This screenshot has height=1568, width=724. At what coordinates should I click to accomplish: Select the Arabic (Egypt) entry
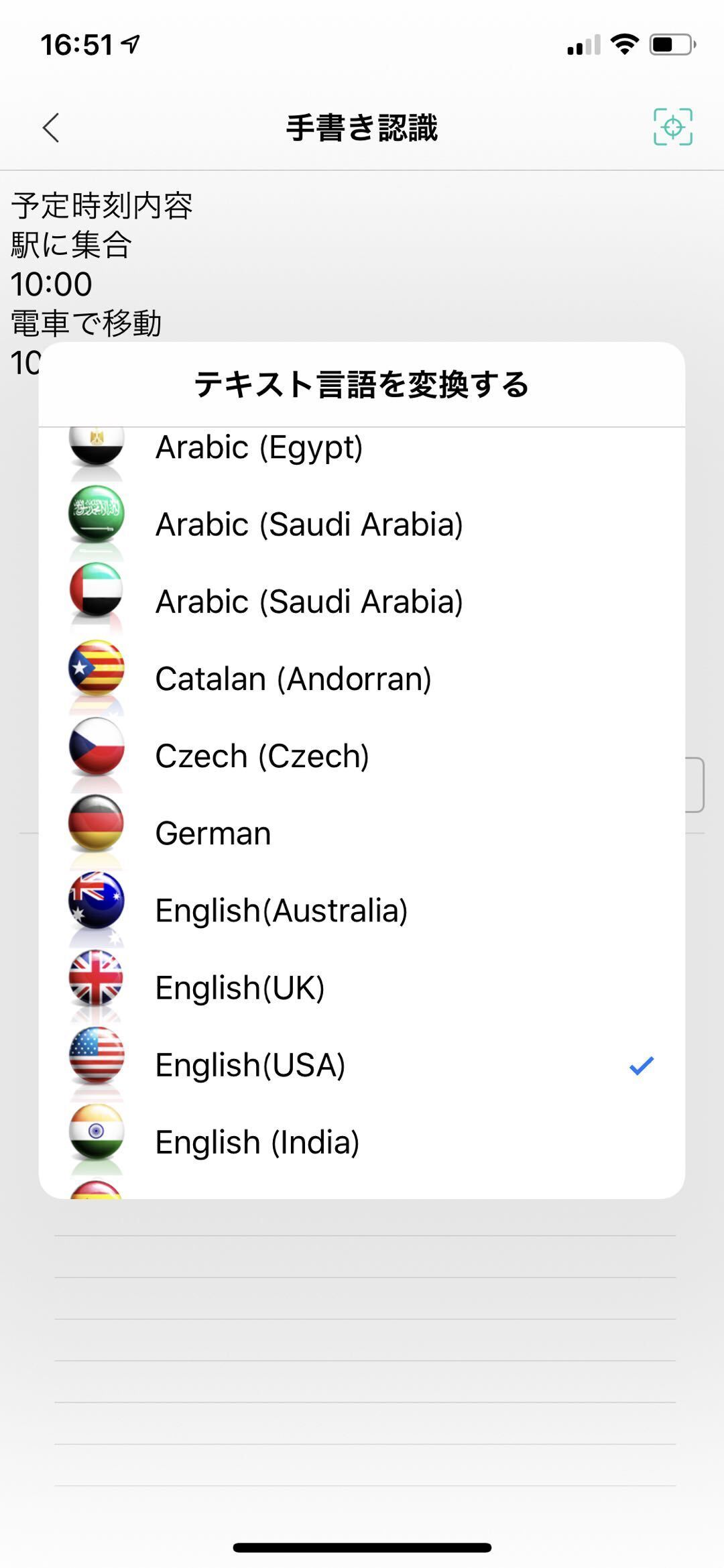click(259, 447)
